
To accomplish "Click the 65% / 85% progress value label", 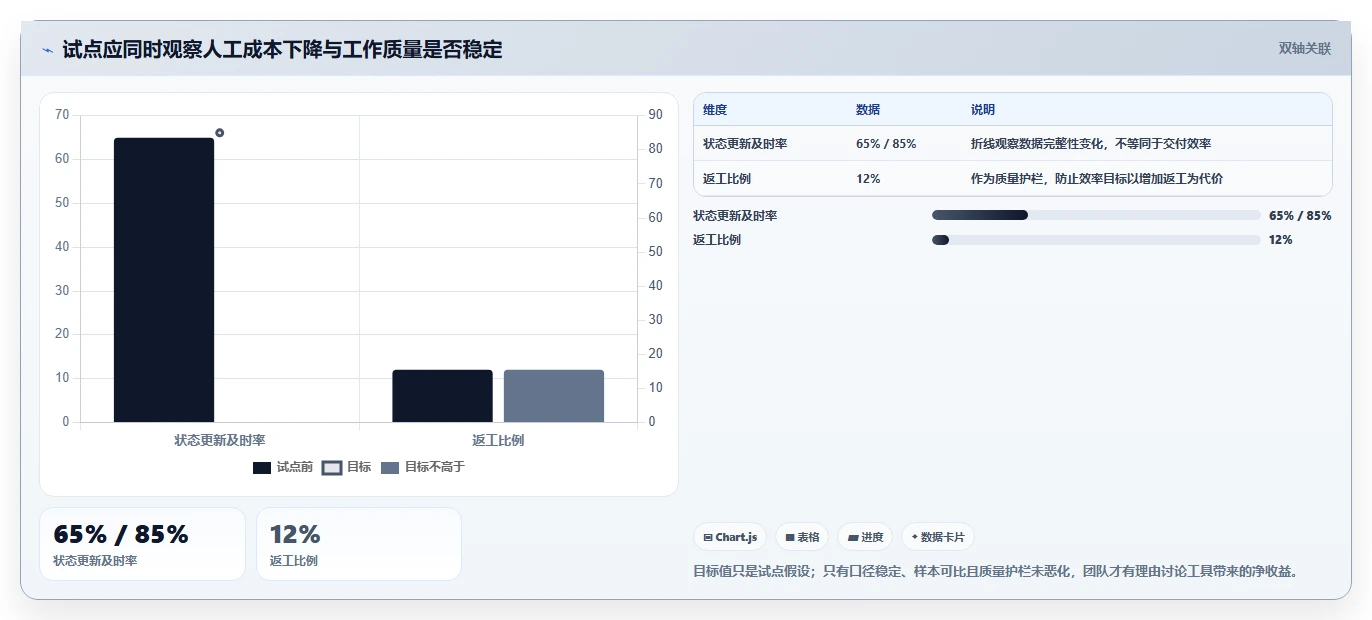I will coord(1300,215).
